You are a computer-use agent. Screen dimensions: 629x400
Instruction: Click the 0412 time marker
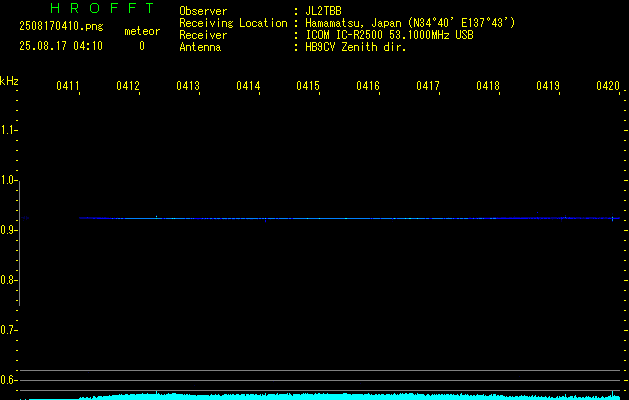pyautogui.click(x=128, y=86)
